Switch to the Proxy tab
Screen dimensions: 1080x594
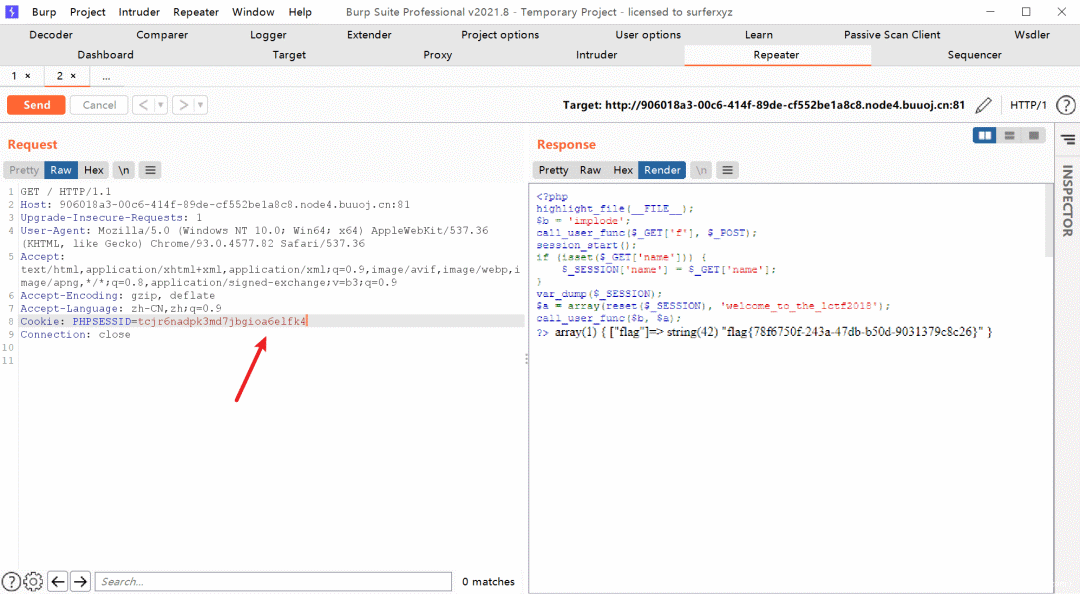click(x=437, y=54)
